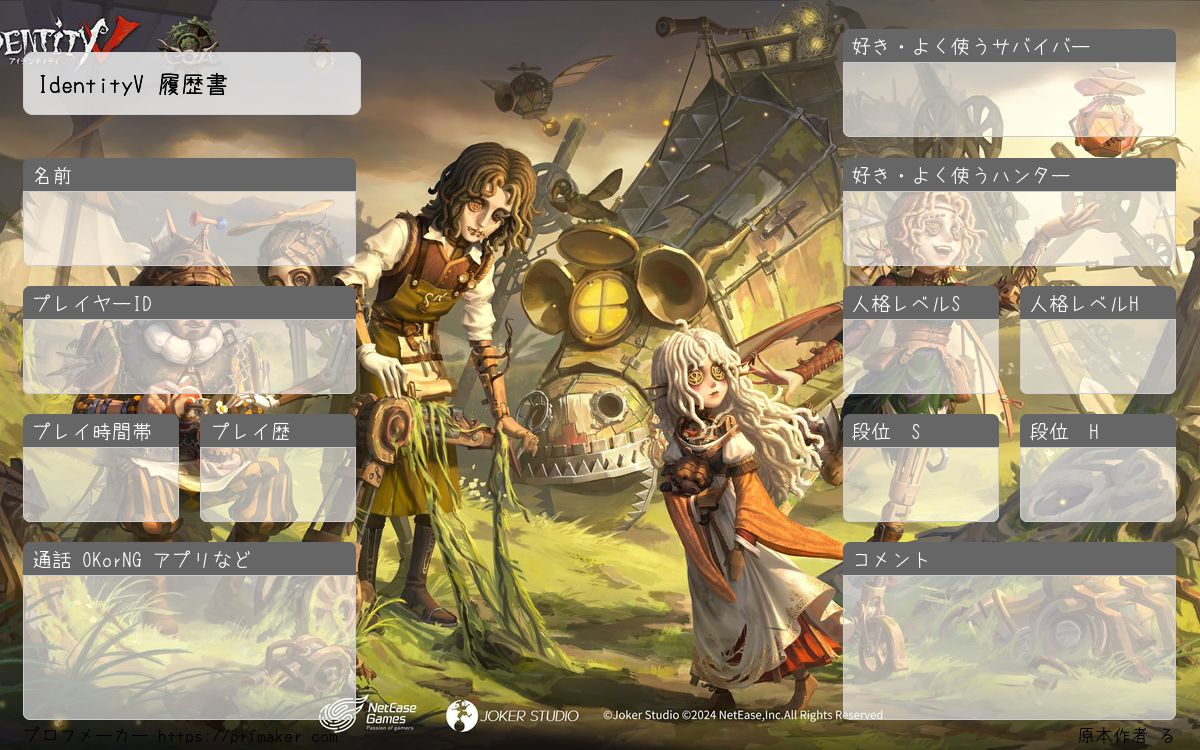
Task: Click the 好き・よく使うサバイバー header label
Action: 1009,46
